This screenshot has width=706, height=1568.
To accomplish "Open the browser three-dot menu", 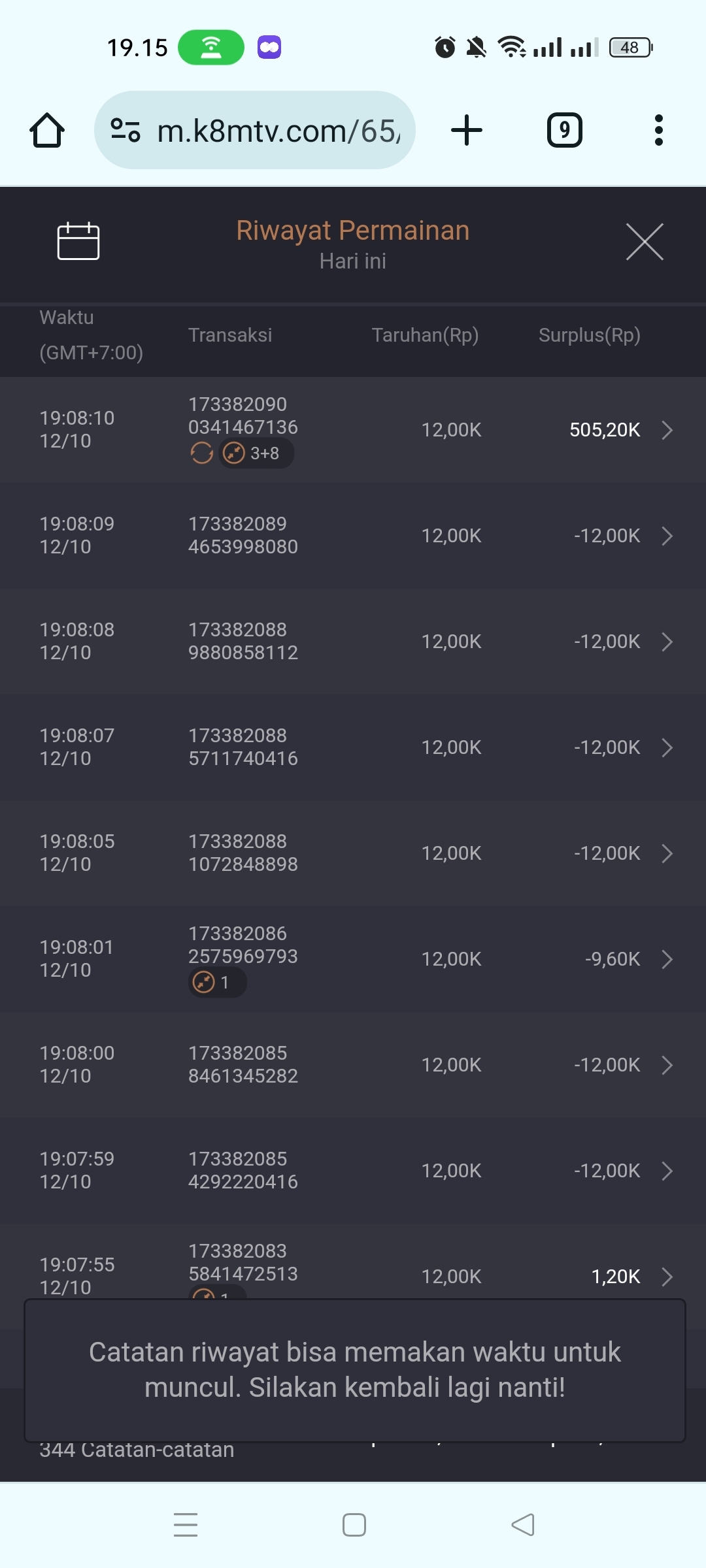I will click(658, 130).
